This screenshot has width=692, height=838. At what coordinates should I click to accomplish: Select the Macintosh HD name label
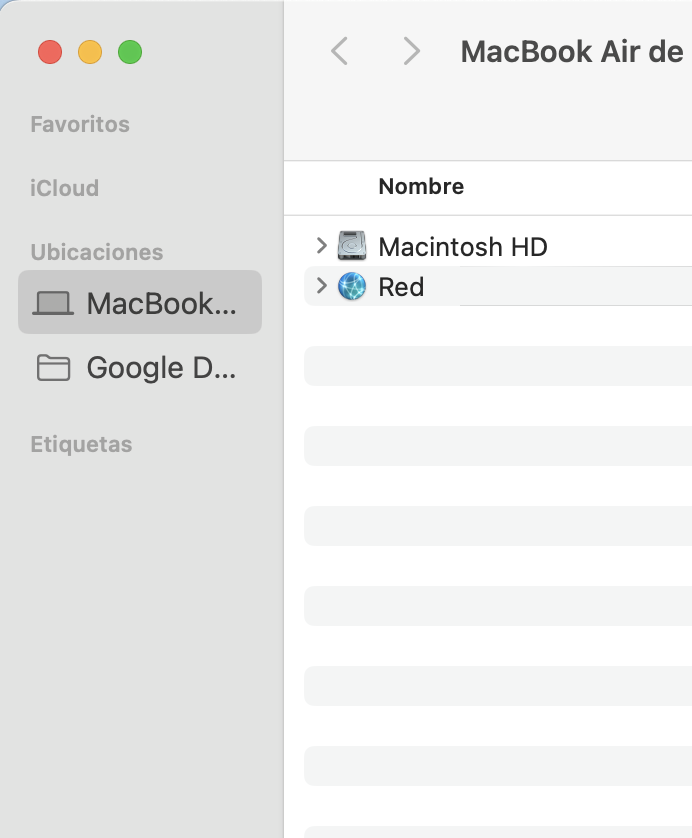(463, 246)
